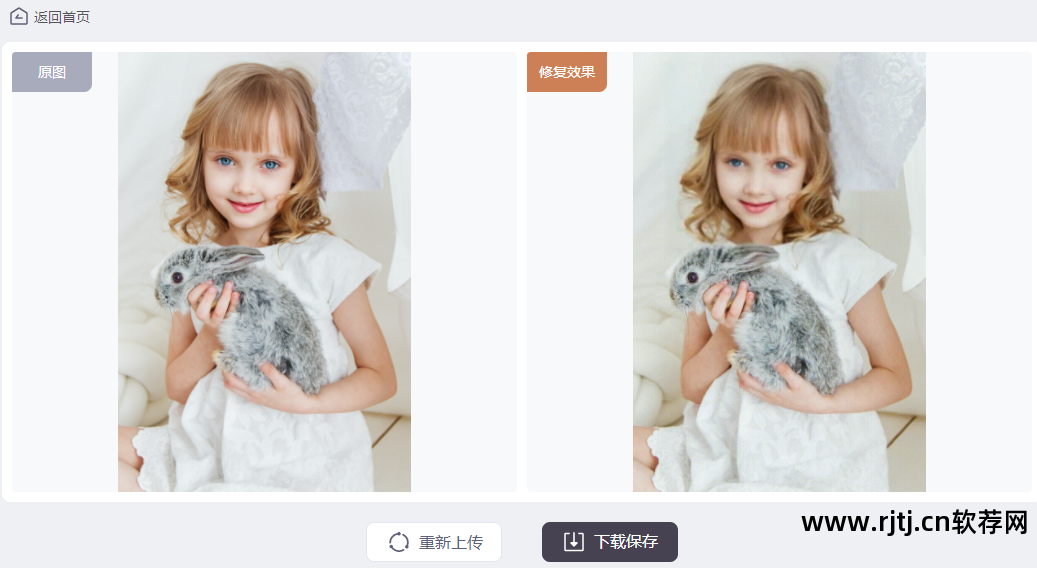1037x568 pixels.
Task: Click the original photo thumbnail
Action: [265, 272]
